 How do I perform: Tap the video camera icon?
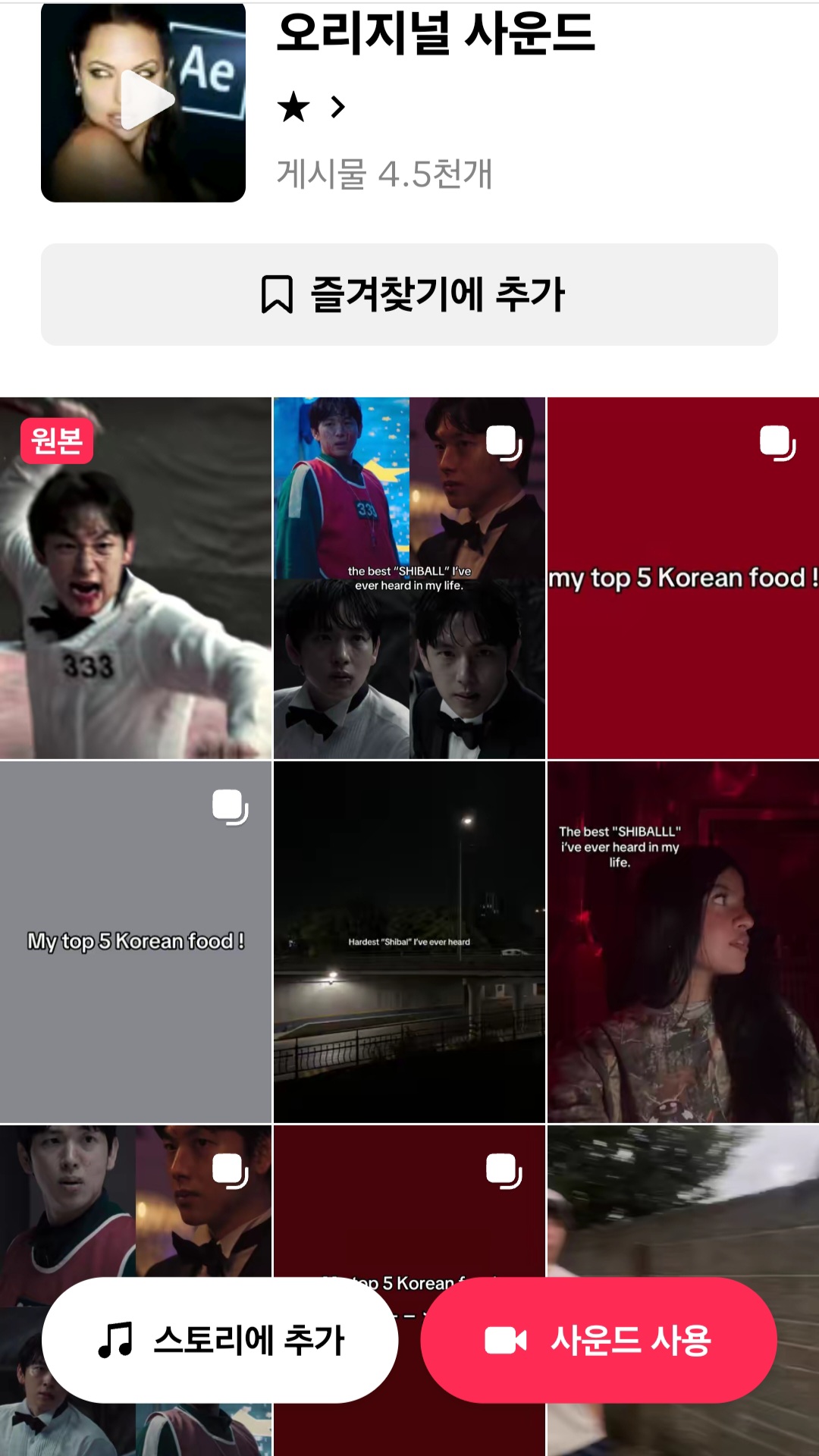[506, 1340]
